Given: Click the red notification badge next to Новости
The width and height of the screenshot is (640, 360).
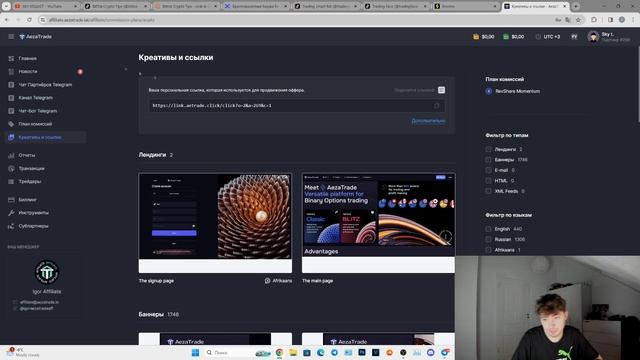Looking at the screenshot, I should point(80,72).
